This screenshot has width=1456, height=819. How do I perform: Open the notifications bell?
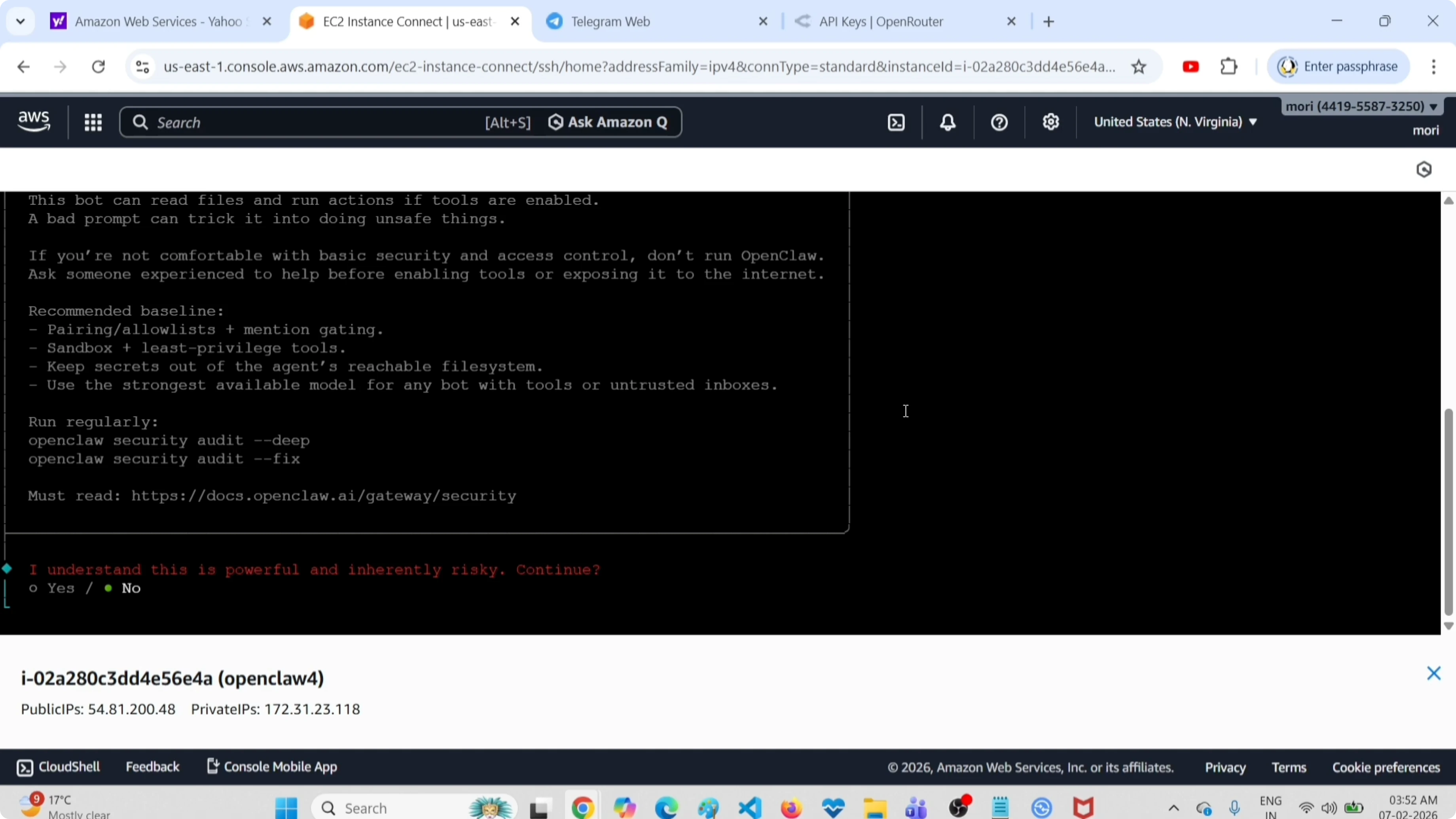948,122
